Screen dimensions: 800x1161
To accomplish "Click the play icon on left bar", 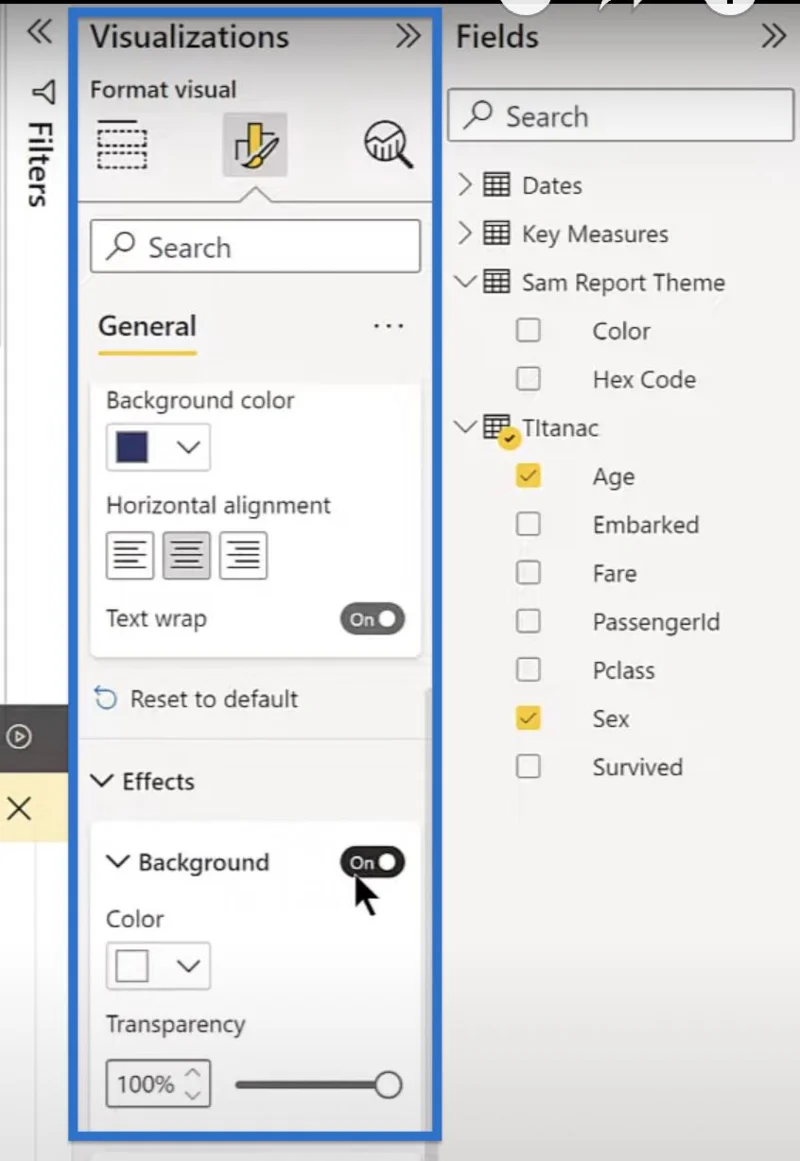I will (19, 737).
